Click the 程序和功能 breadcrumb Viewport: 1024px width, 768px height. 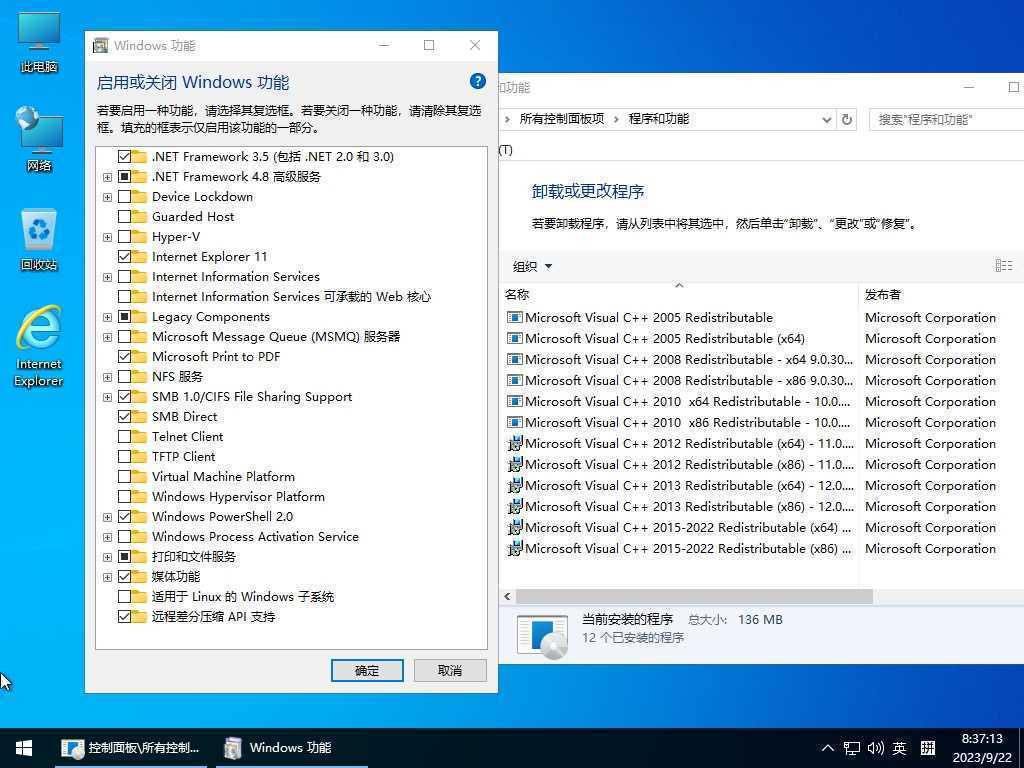coord(658,119)
